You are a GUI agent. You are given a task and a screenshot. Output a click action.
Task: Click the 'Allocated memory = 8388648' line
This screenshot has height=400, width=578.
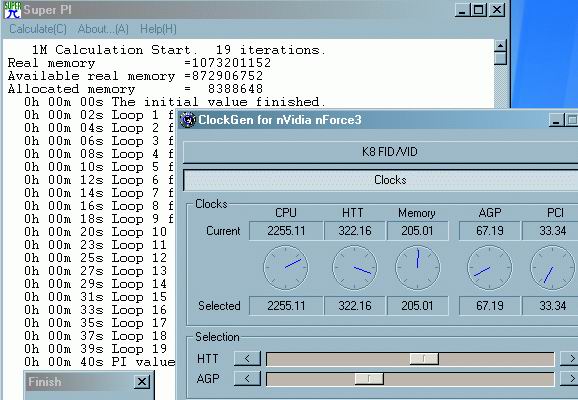point(135,89)
